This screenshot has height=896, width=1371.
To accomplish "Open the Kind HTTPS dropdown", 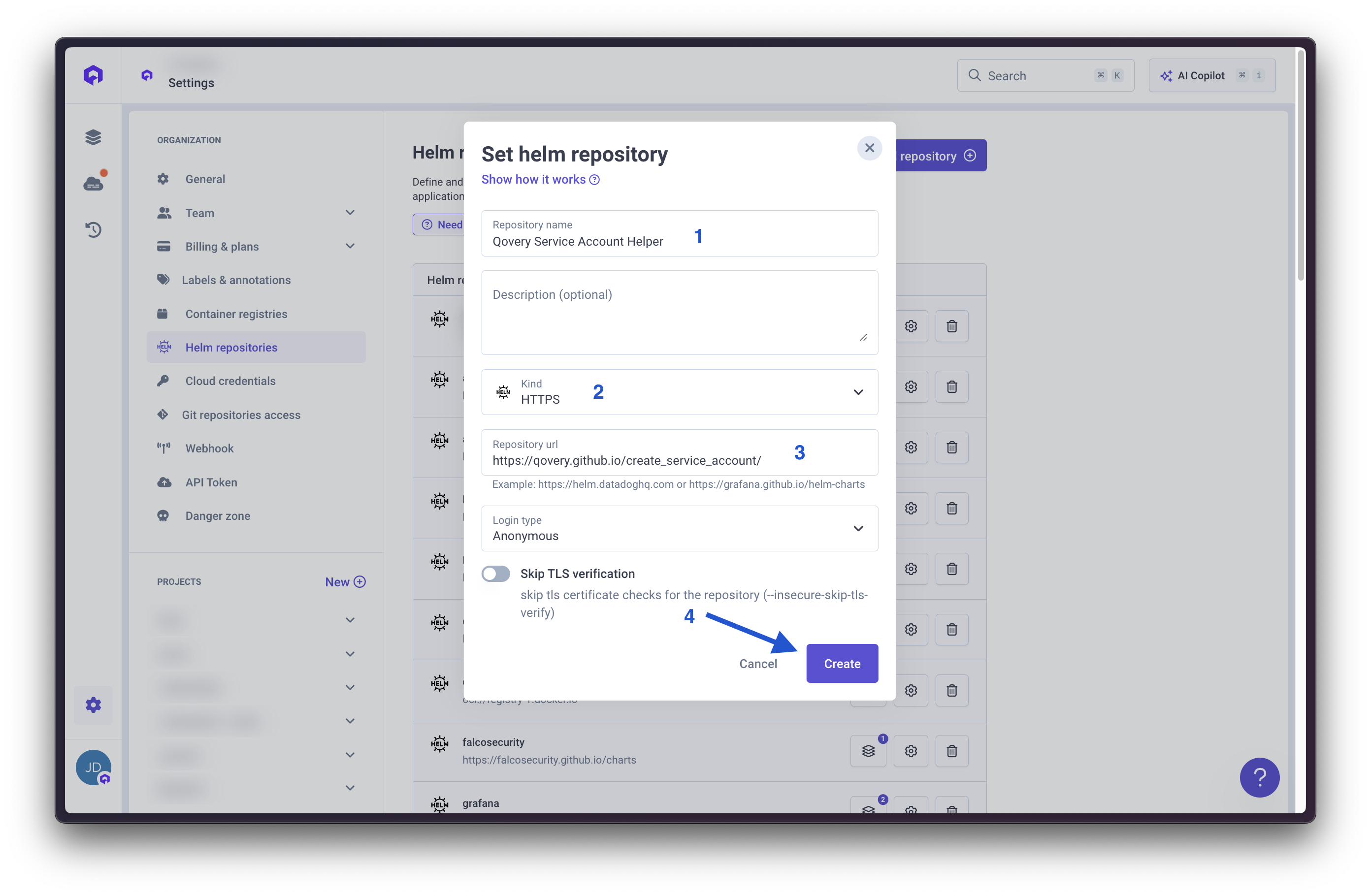I will pos(680,392).
